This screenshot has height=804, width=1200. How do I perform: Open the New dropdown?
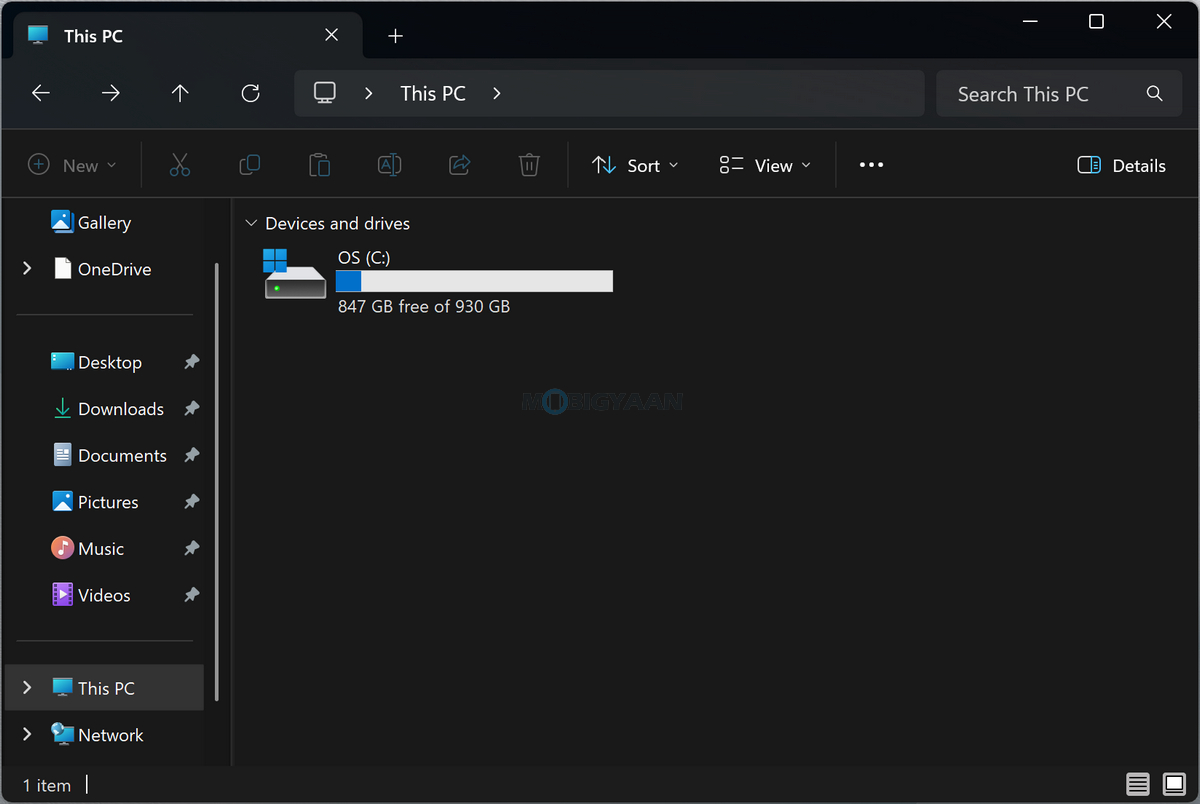72,166
